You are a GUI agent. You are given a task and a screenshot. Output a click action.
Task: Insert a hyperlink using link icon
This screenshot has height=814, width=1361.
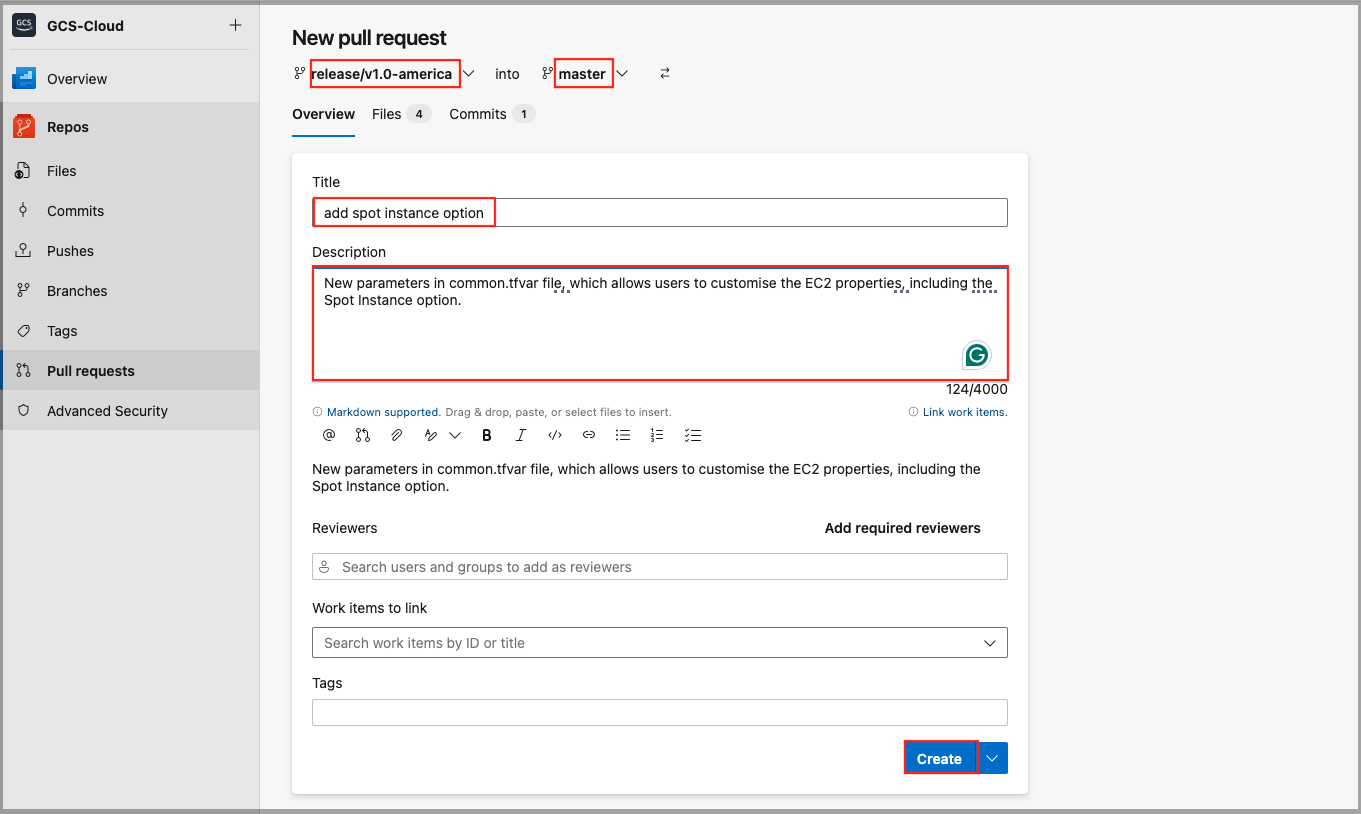tap(589, 435)
